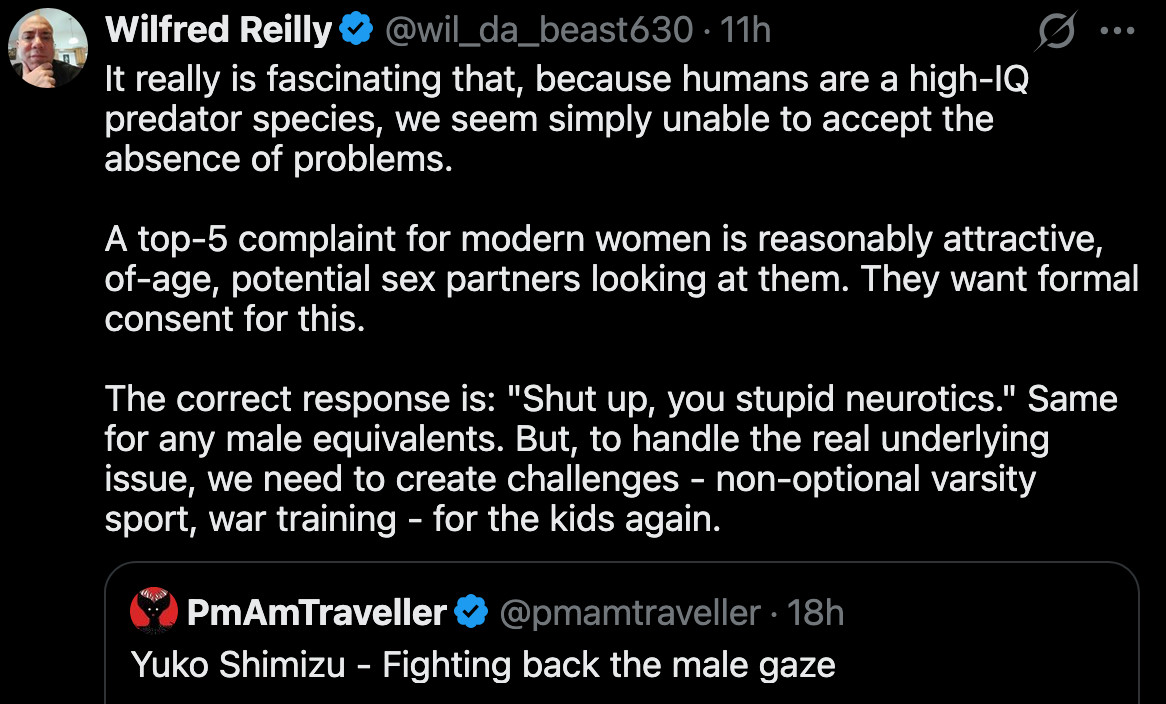Click the PmAmTraveller display name
1166x704 pixels.
tap(316, 612)
